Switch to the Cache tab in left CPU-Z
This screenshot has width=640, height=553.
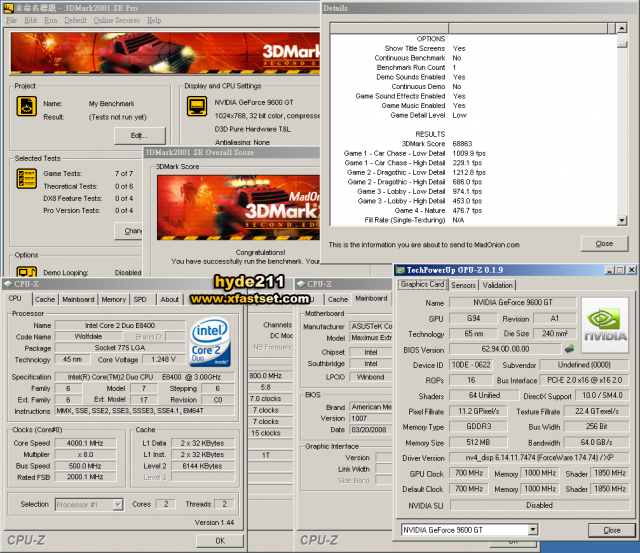pyautogui.click(x=45, y=300)
